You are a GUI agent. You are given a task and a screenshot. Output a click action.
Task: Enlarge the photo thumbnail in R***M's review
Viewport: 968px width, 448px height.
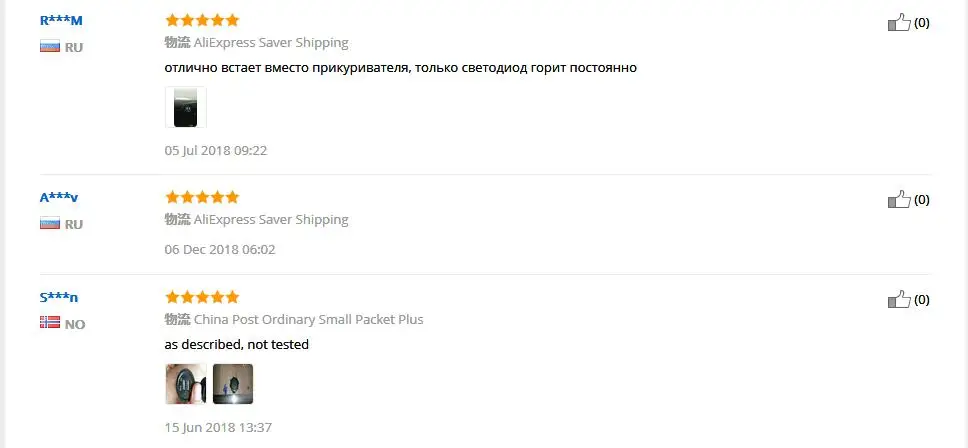(186, 107)
